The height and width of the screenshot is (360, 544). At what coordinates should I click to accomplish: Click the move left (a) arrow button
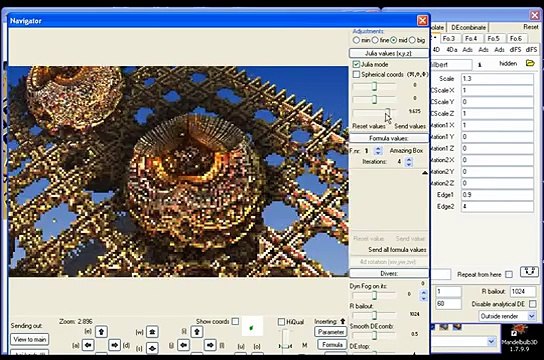[x=88, y=345]
